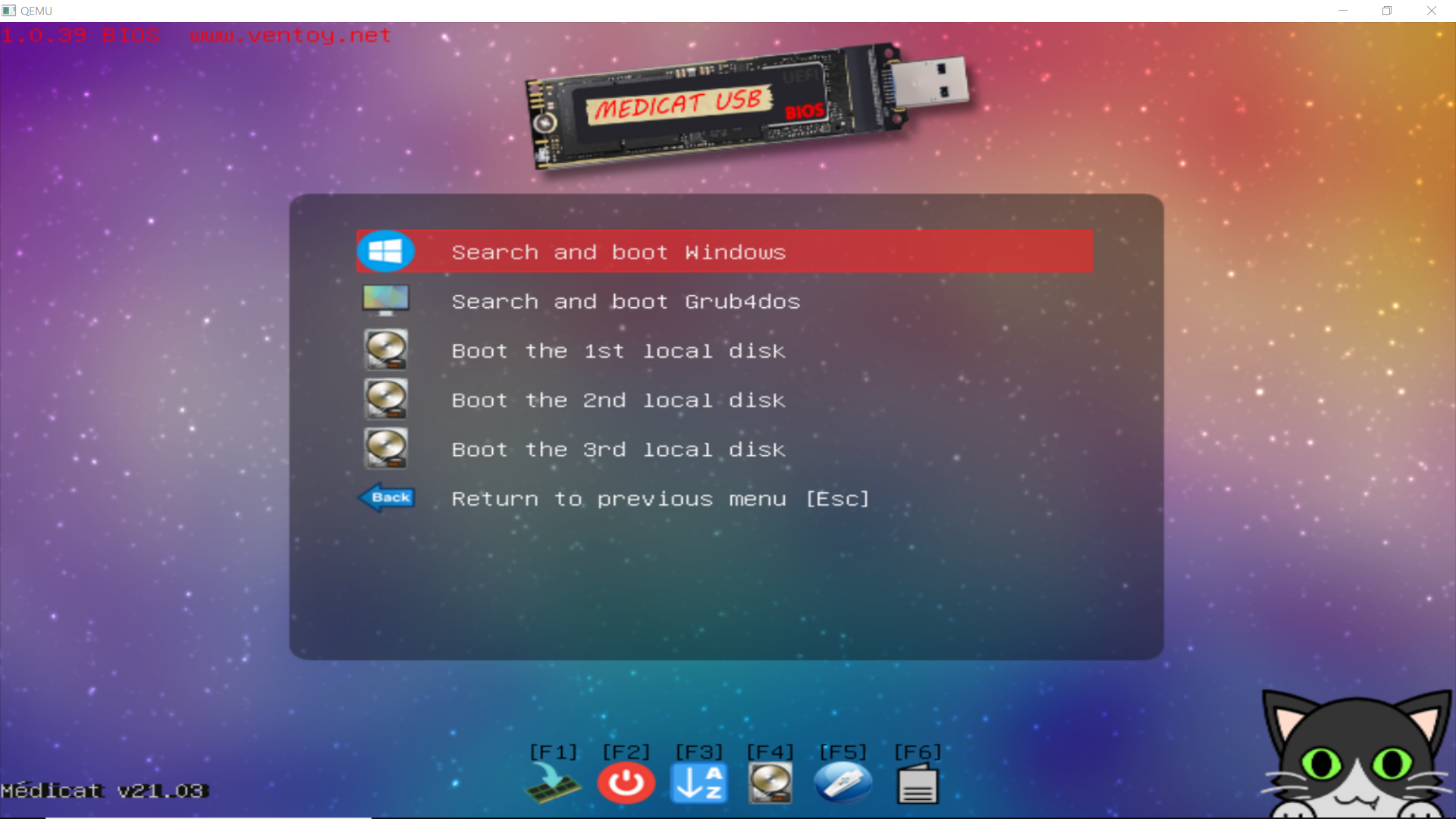Click the F4 hard disk icon

point(770,783)
